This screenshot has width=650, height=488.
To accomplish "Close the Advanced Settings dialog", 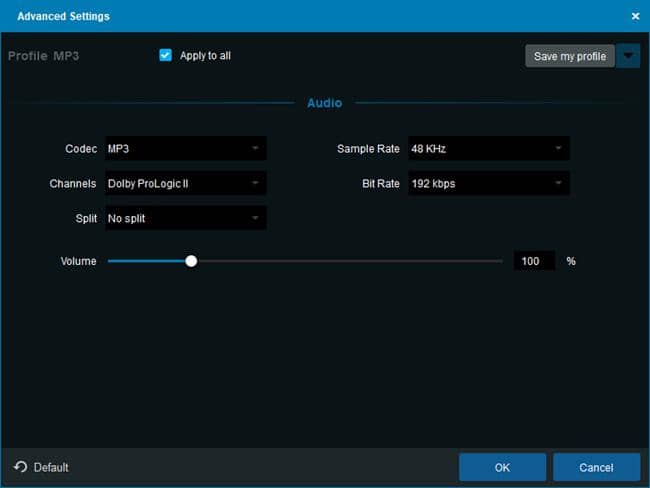I will [x=635, y=16].
